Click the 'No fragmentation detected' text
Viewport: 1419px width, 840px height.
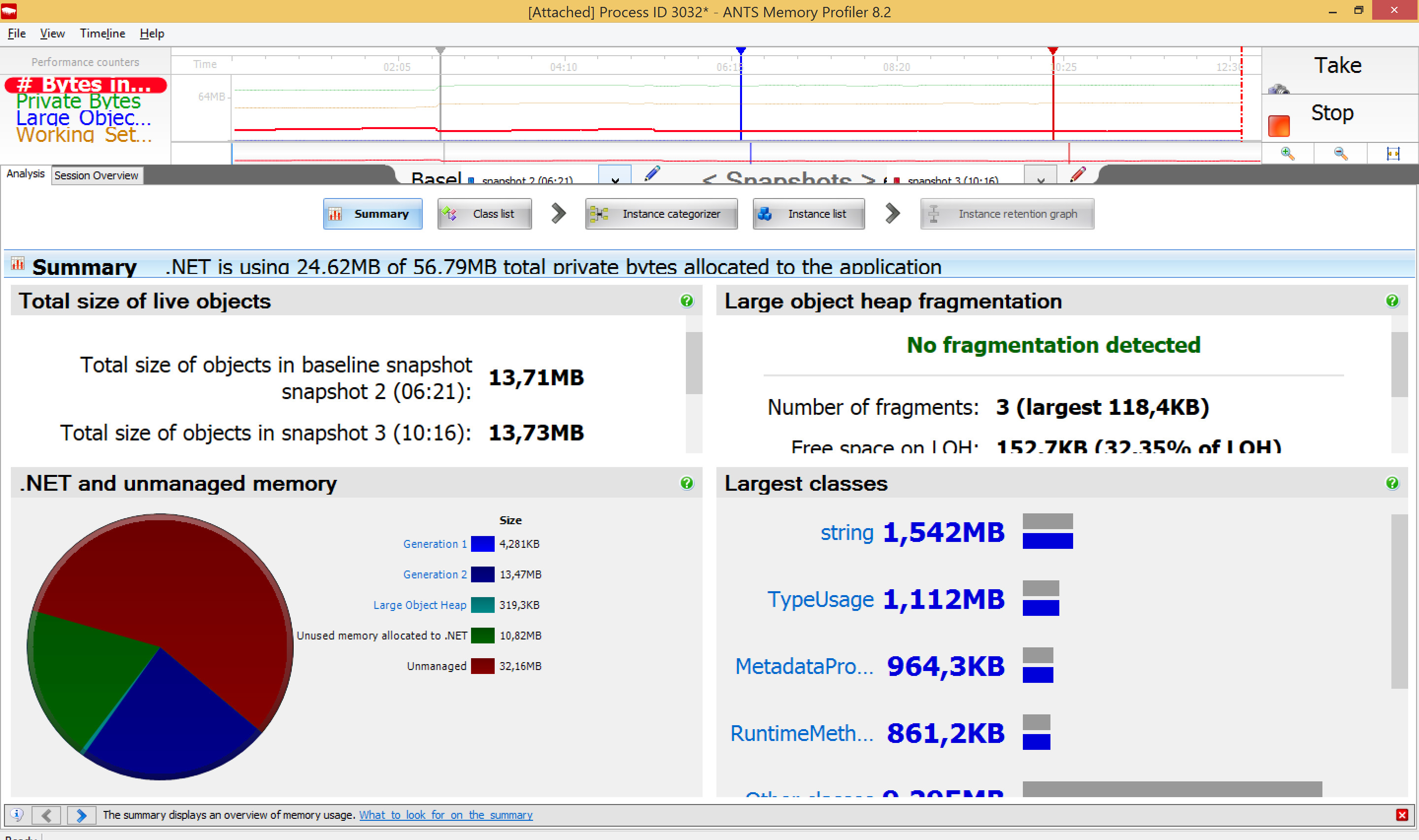[x=1053, y=345]
